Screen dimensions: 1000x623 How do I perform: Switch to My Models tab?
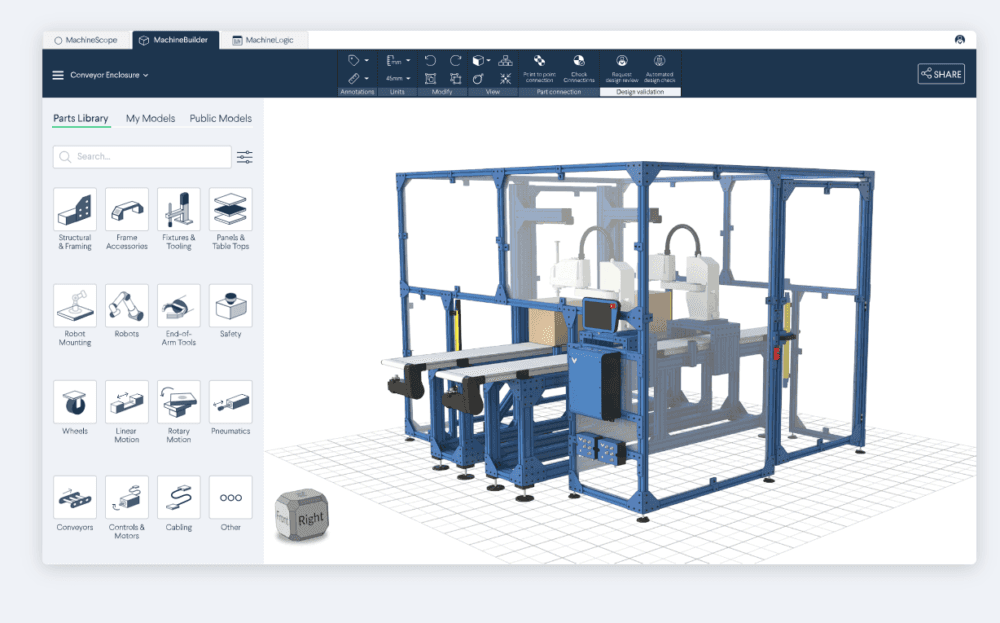coord(151,119)
